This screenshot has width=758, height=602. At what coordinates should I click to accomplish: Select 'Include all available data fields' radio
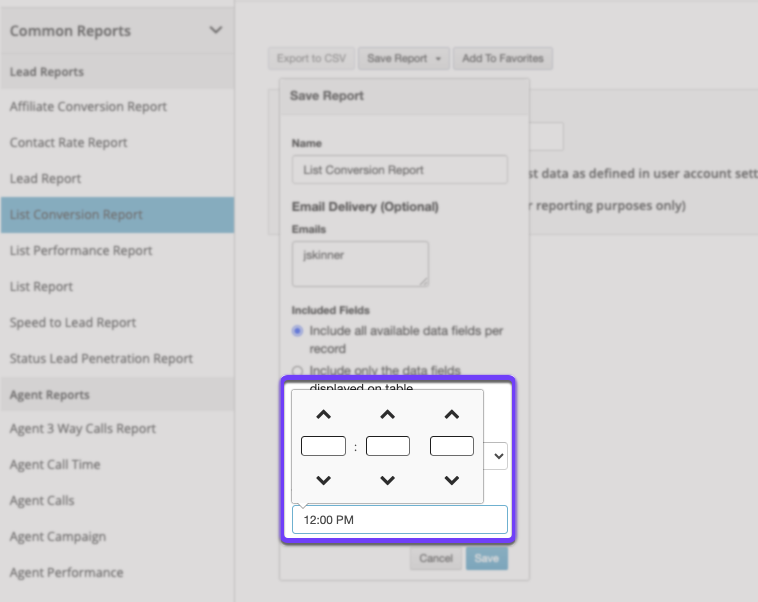tap(297, 331)
